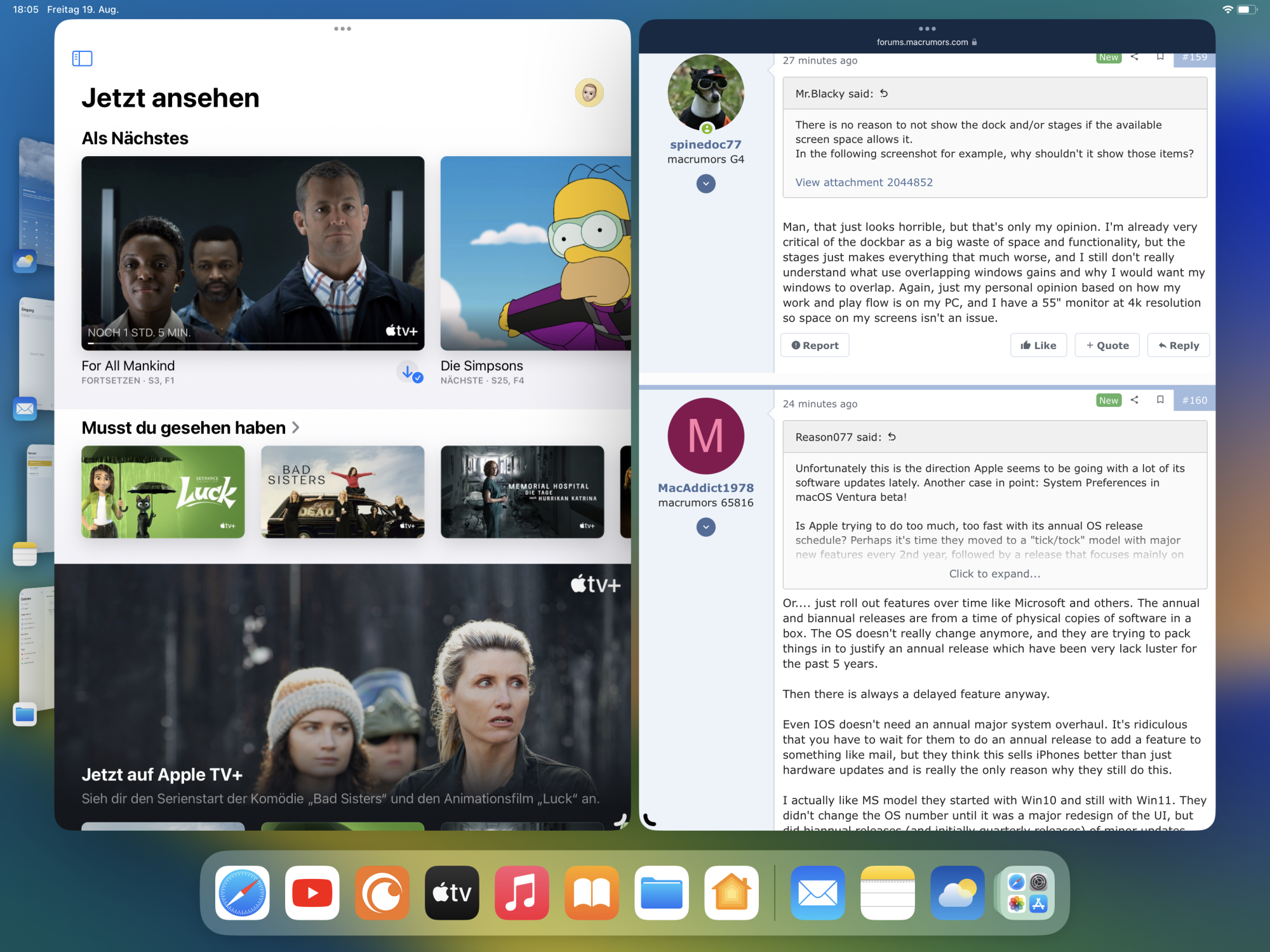Screen dimensions: 1270x952
Task: Tap the For All Mankind download icon
Action: point(410,372)
